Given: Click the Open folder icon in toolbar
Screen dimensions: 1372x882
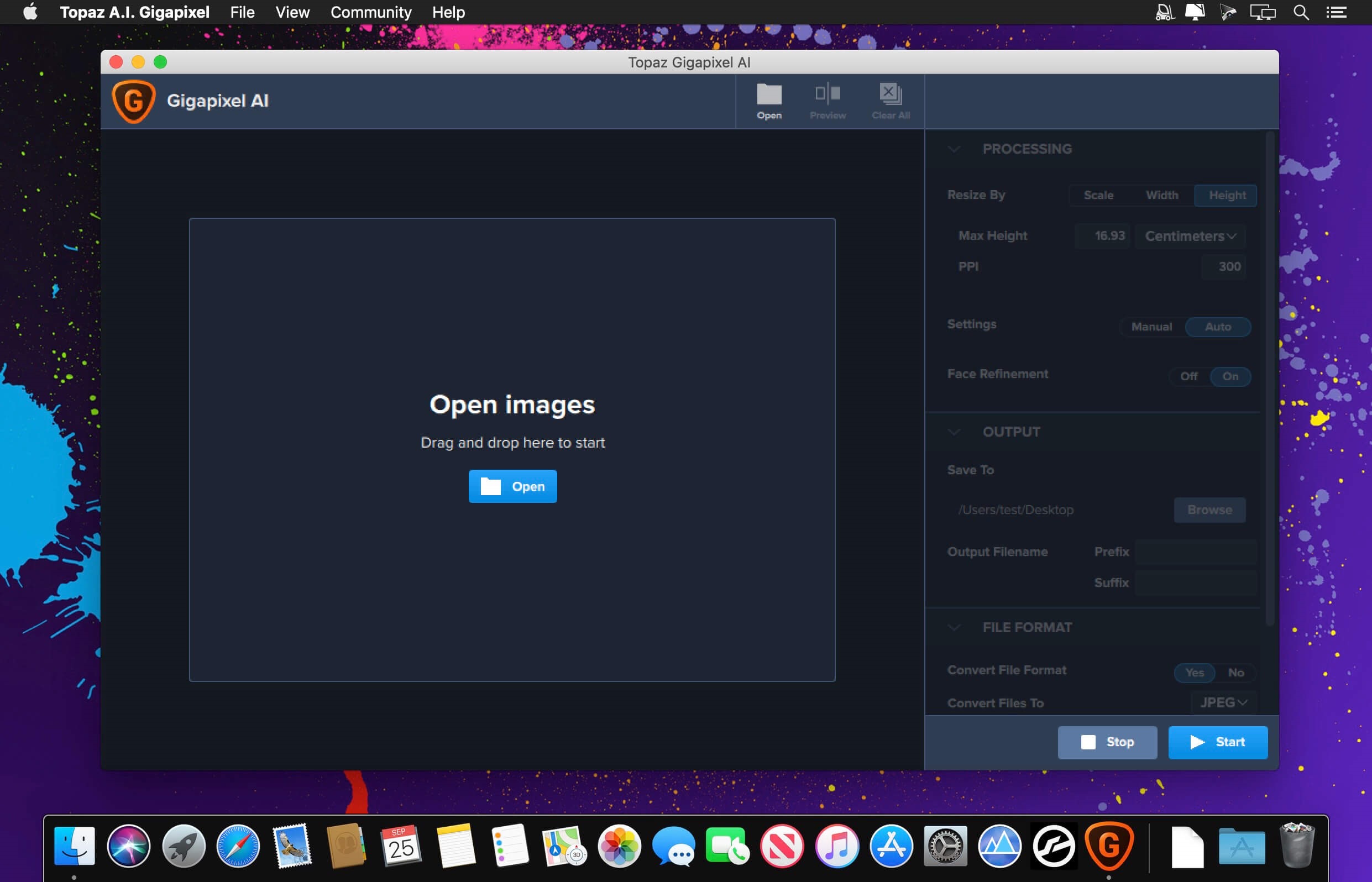Looking at the screenshot, I should click(x=769, y=95).
